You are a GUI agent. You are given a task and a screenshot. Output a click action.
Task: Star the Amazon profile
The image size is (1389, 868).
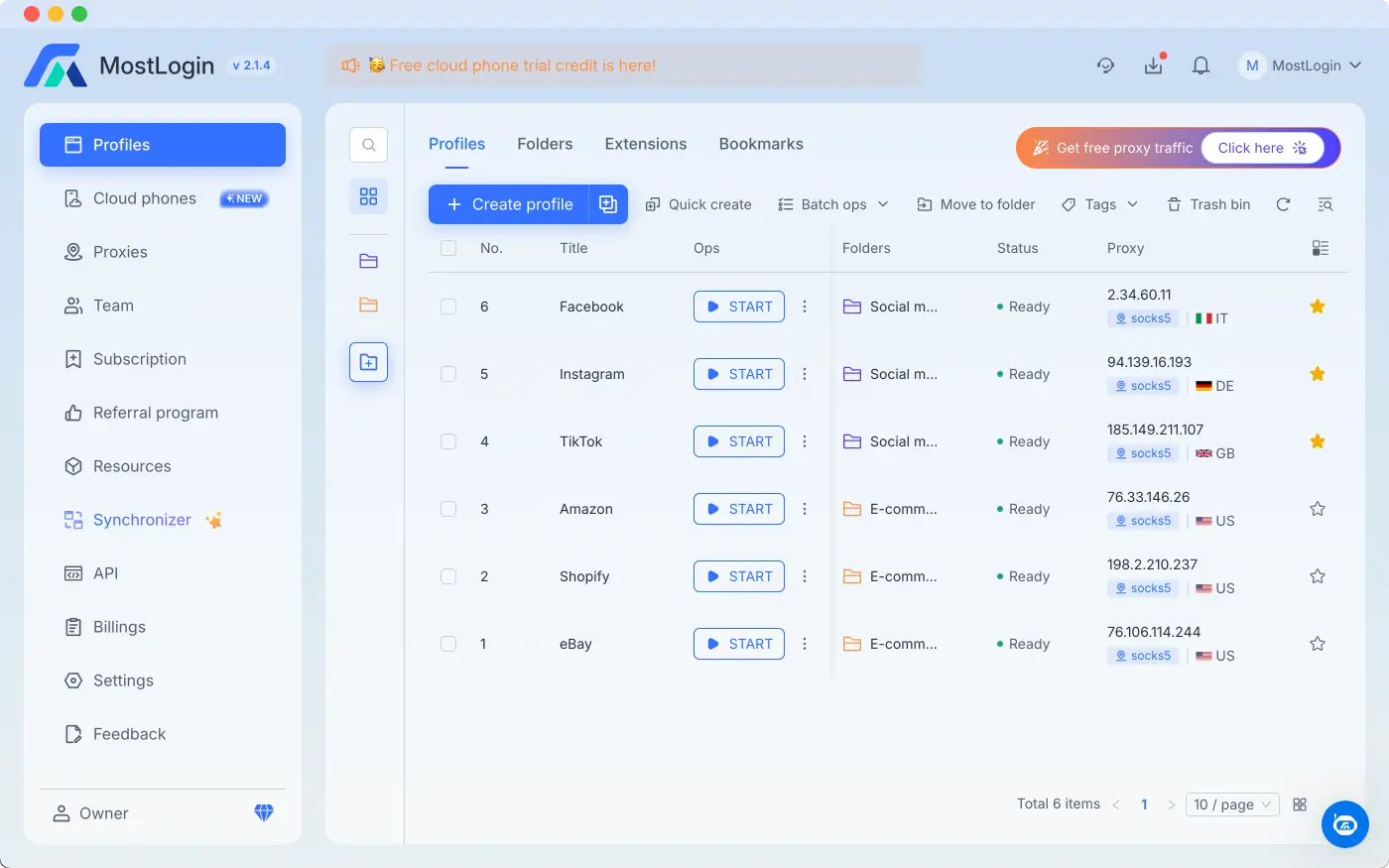coord(1318,509)
